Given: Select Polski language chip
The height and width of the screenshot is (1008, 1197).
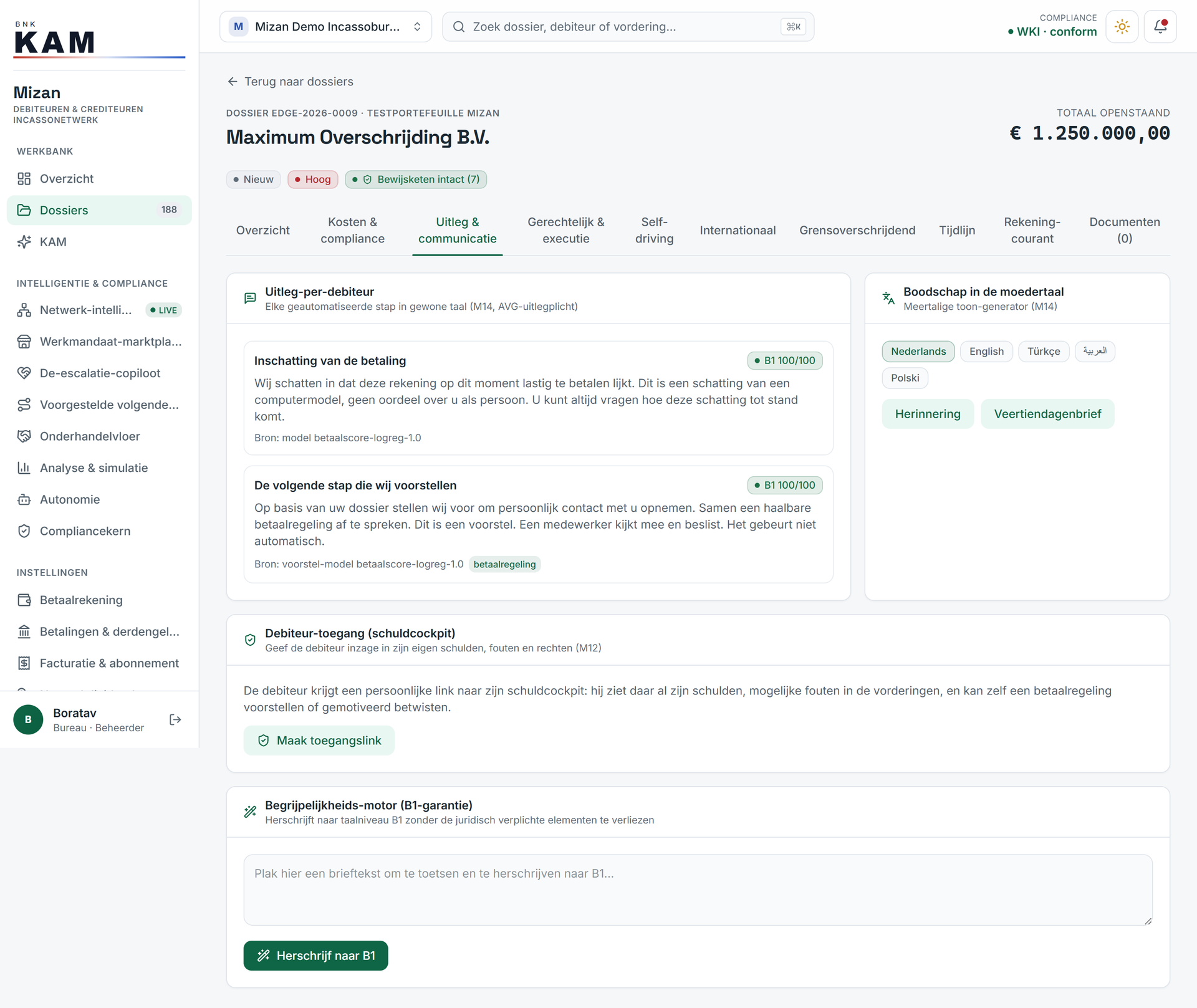Looking at the screenshot, I should click(x=905, y=378).
